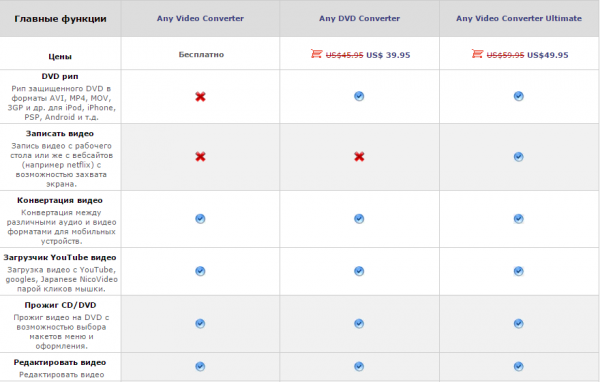Click the Прожиг CD/DVD feature title
The width and height of the screenshot is (600, 382).
[60, 305]
